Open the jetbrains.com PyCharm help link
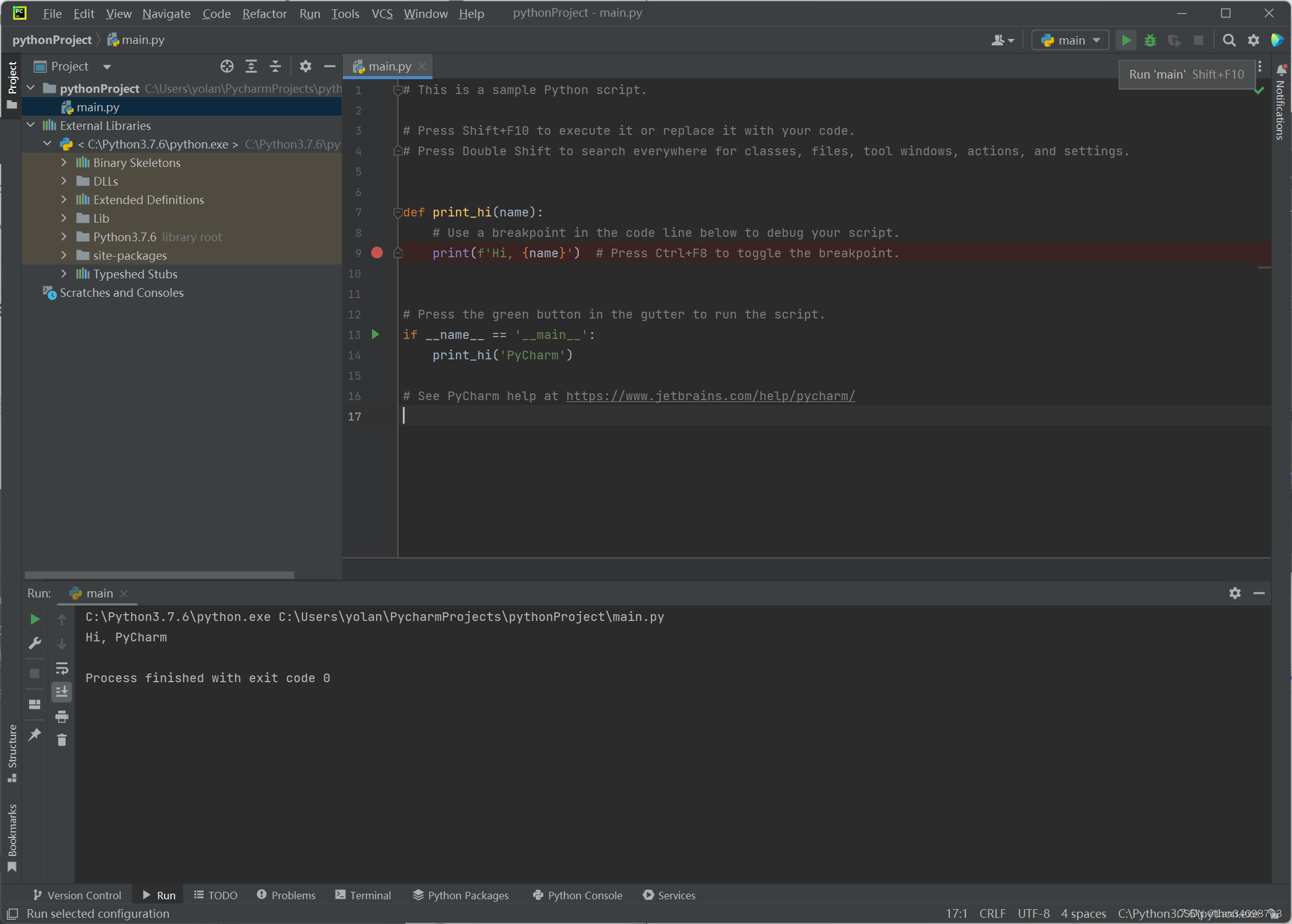 (x=710, y=396)
